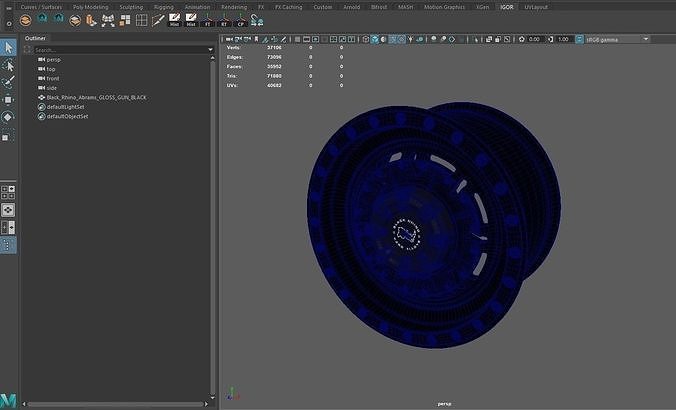Toggle film gate viewport icon

point(307,39)
